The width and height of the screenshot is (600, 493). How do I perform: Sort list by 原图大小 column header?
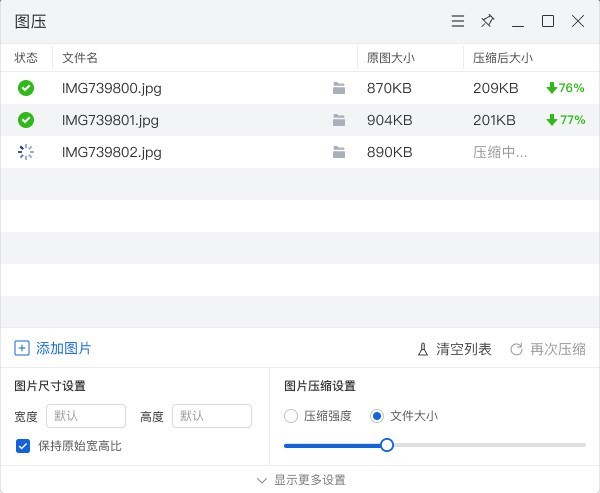[x=390, y=58]
